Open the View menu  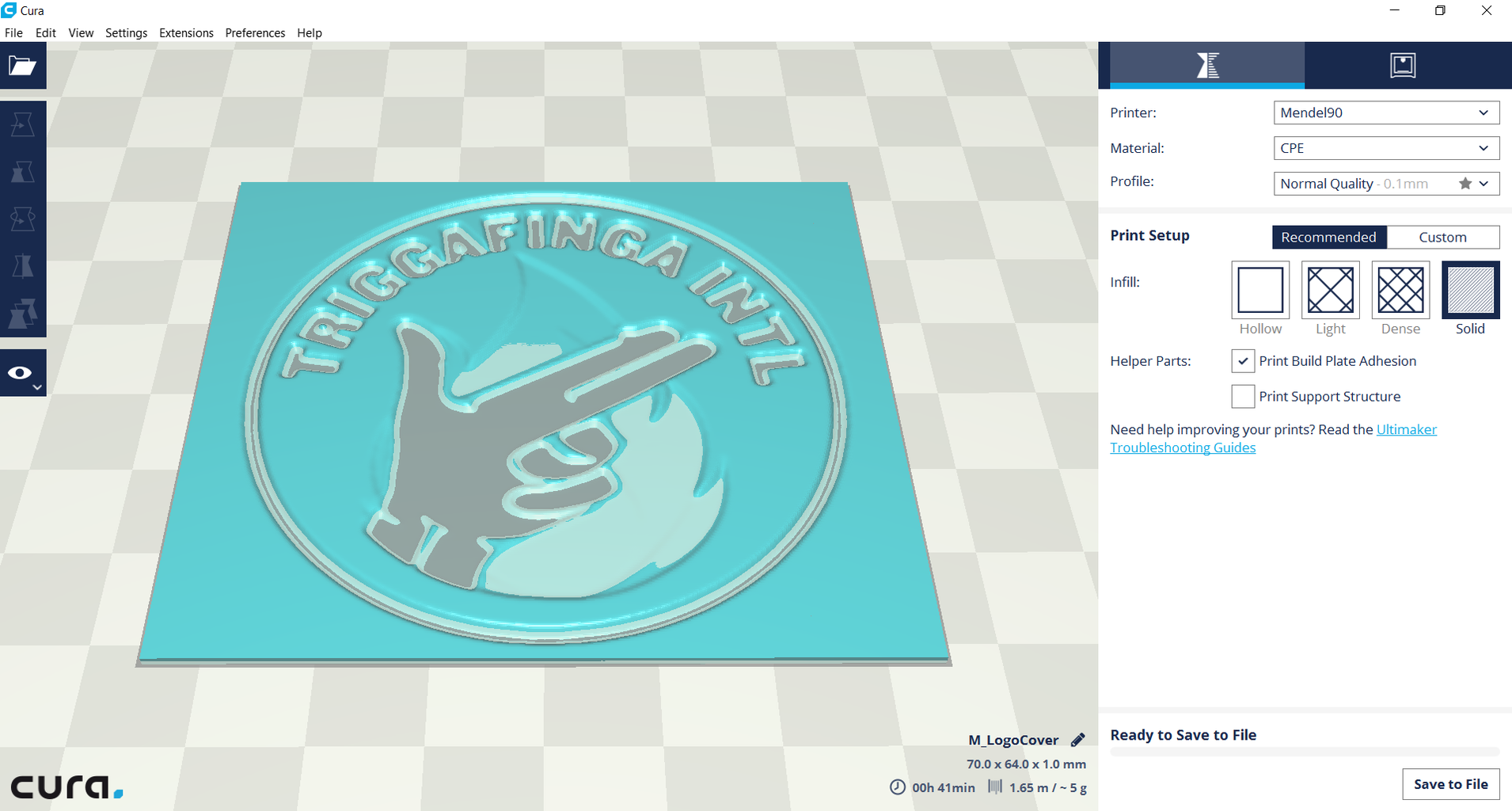click(x=81, y=32)
